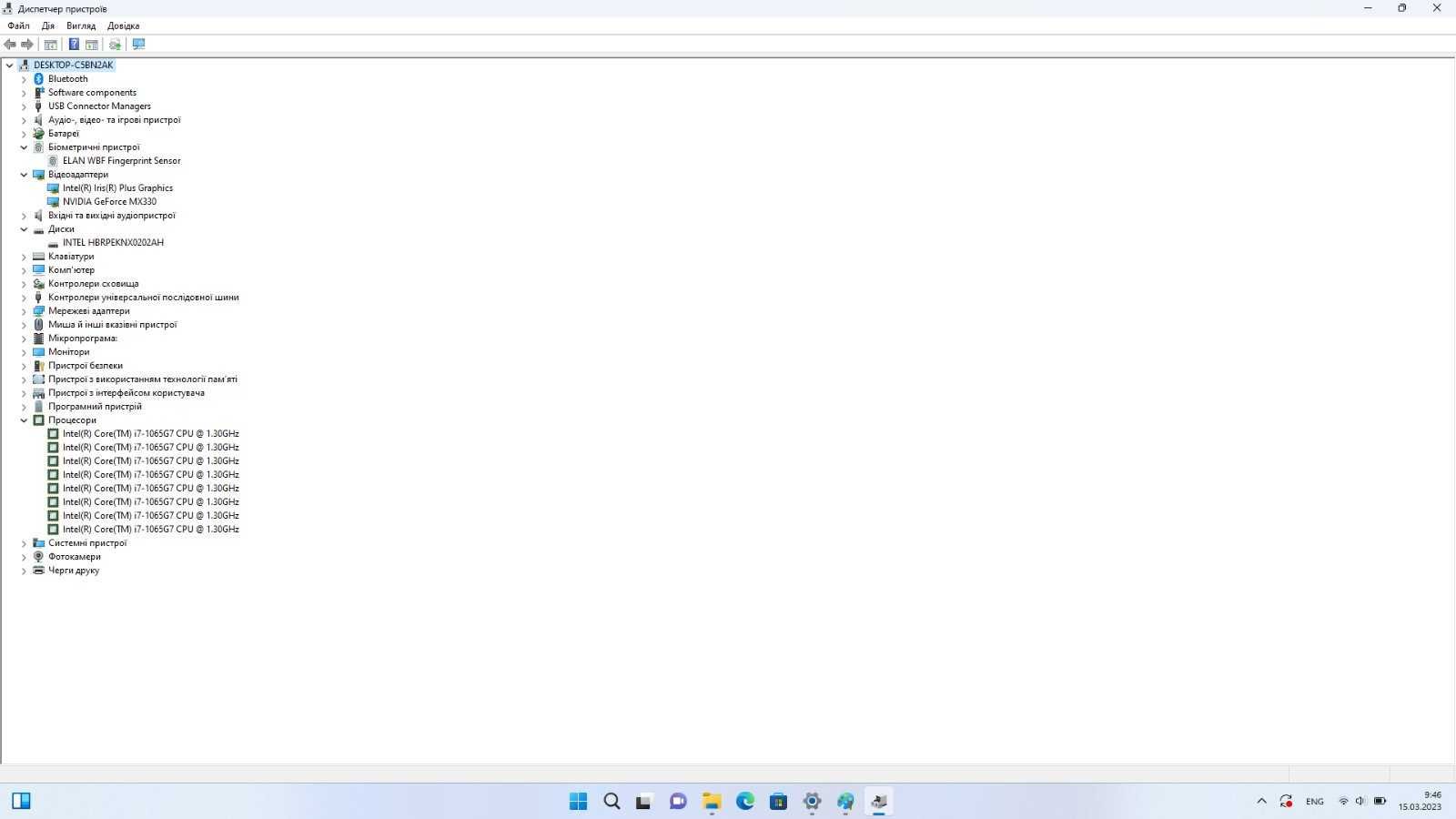Expand the Bluetooth category
1456x819 pixels.
pyautogui.click(x=25, y=79)
